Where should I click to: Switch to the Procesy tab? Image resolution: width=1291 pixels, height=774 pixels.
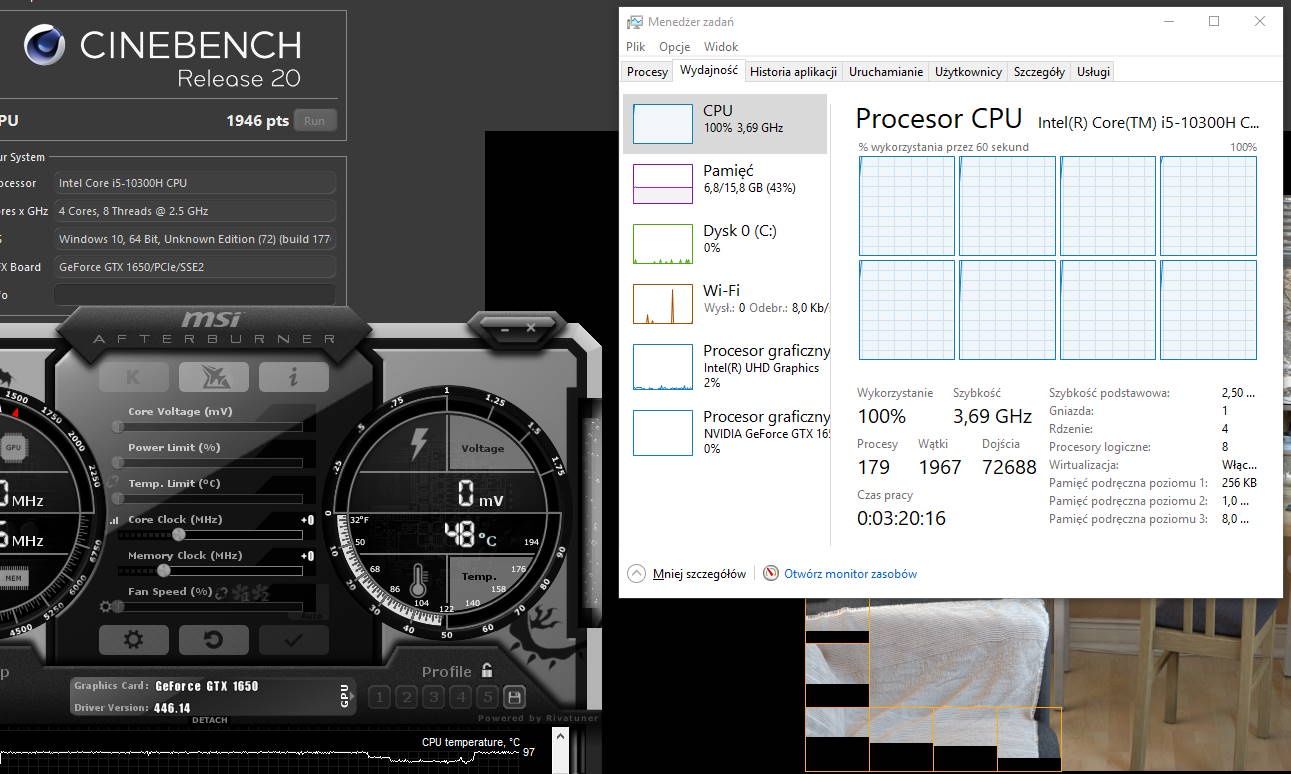[647, 72]
